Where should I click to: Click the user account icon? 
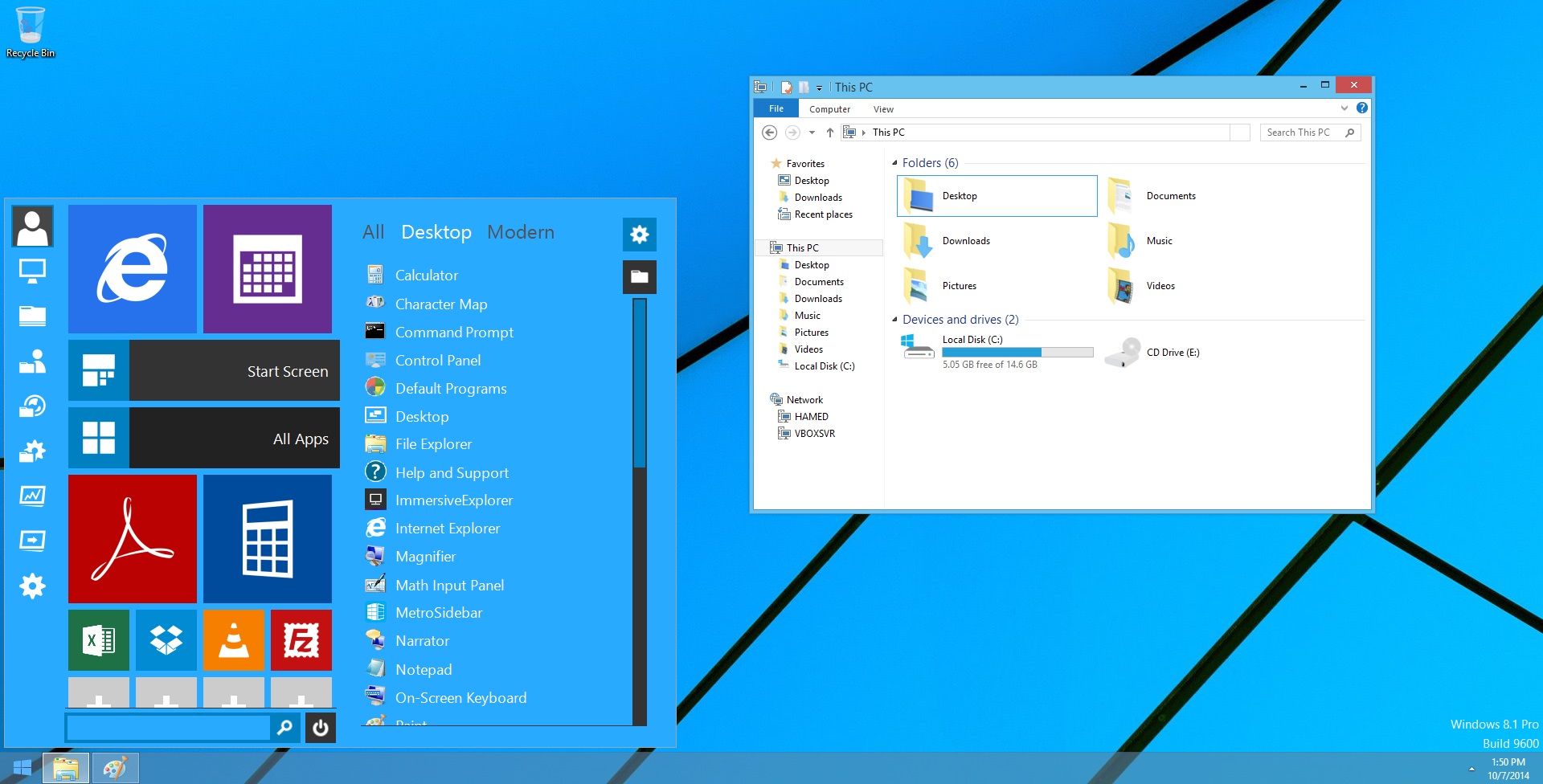pos(33,227)
